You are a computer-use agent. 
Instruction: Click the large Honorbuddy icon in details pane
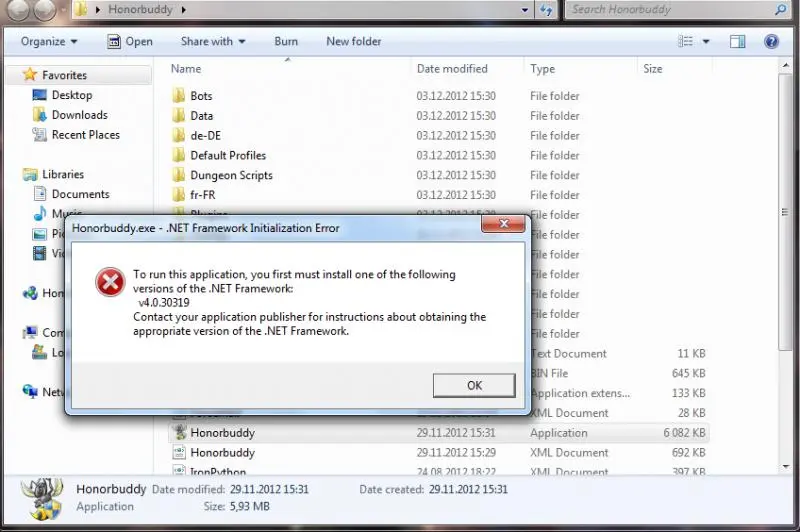[43, 499]
